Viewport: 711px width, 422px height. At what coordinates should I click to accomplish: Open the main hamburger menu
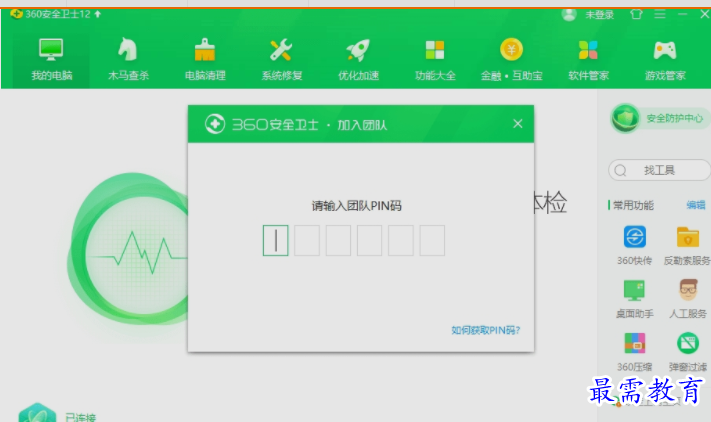point(660,14)
